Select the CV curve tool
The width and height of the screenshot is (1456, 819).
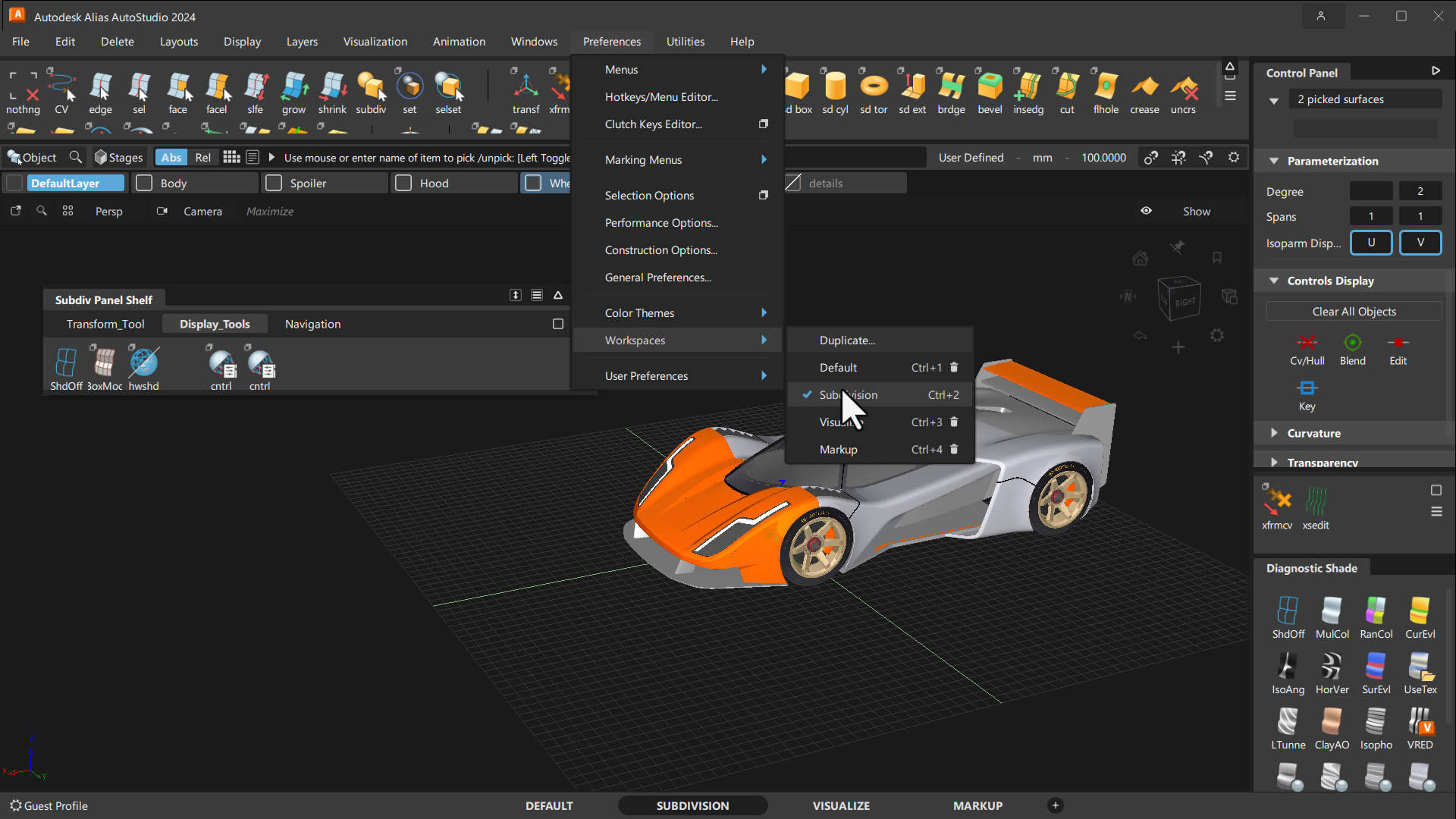pyautogui.click(x=62, y=92)
